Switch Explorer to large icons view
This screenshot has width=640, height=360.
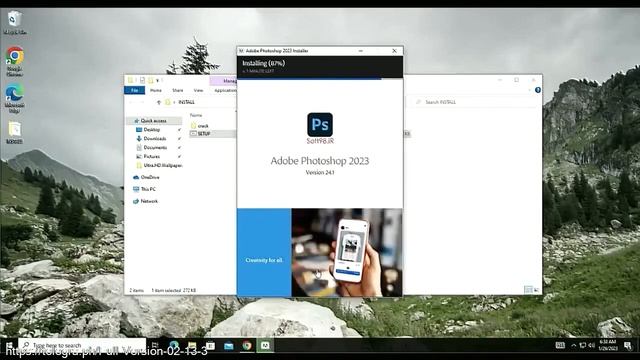pos(536,290)
